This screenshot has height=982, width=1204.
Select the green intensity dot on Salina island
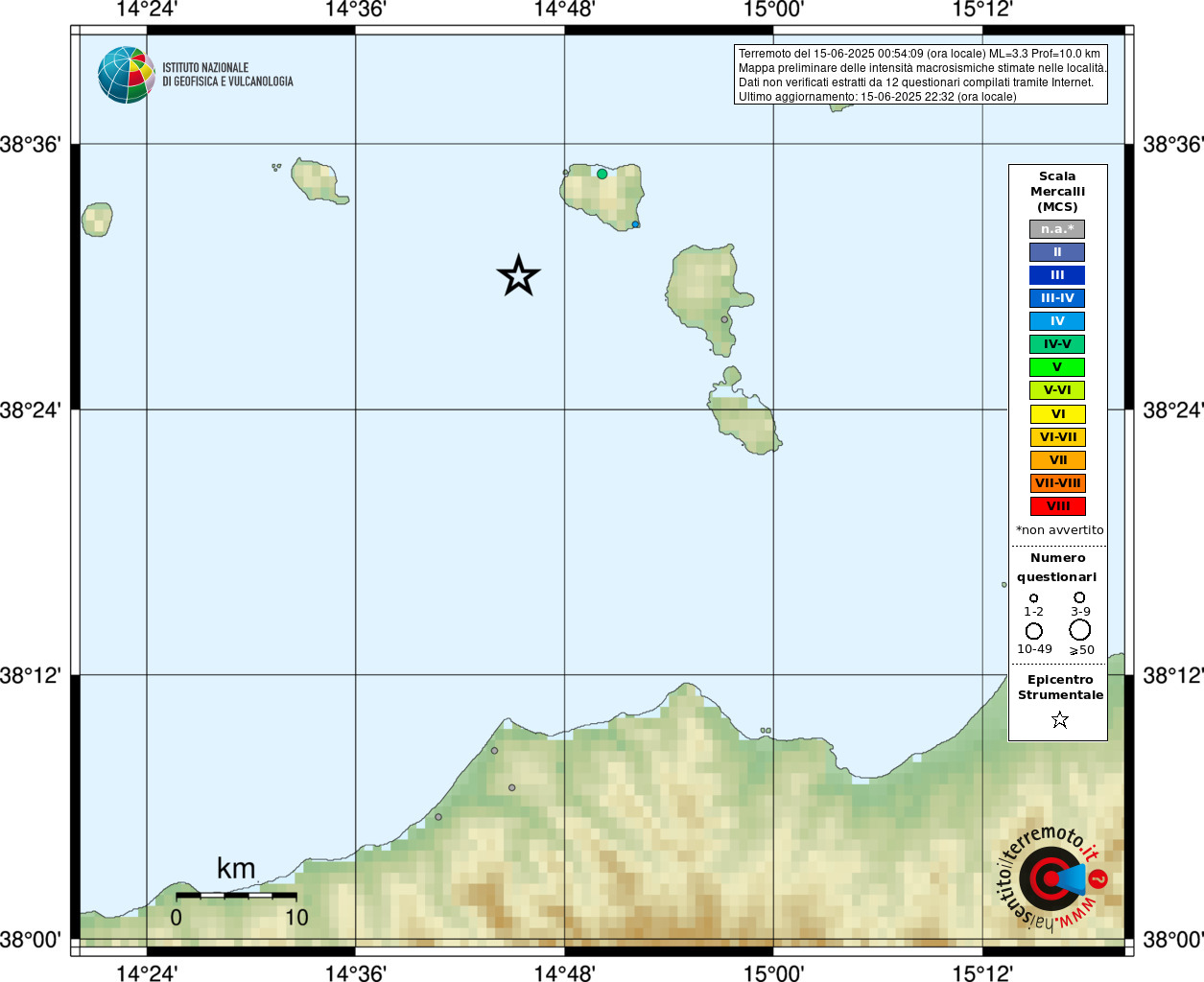[x=602, y=174]
